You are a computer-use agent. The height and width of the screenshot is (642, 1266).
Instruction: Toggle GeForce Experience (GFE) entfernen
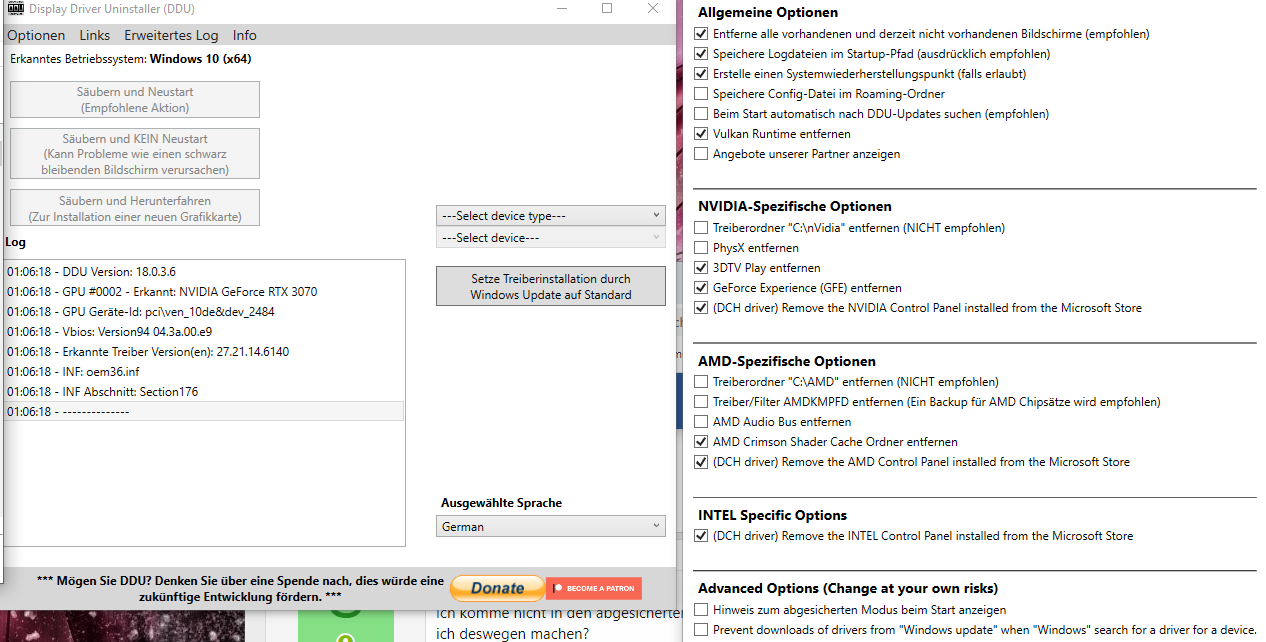point(701,288)
